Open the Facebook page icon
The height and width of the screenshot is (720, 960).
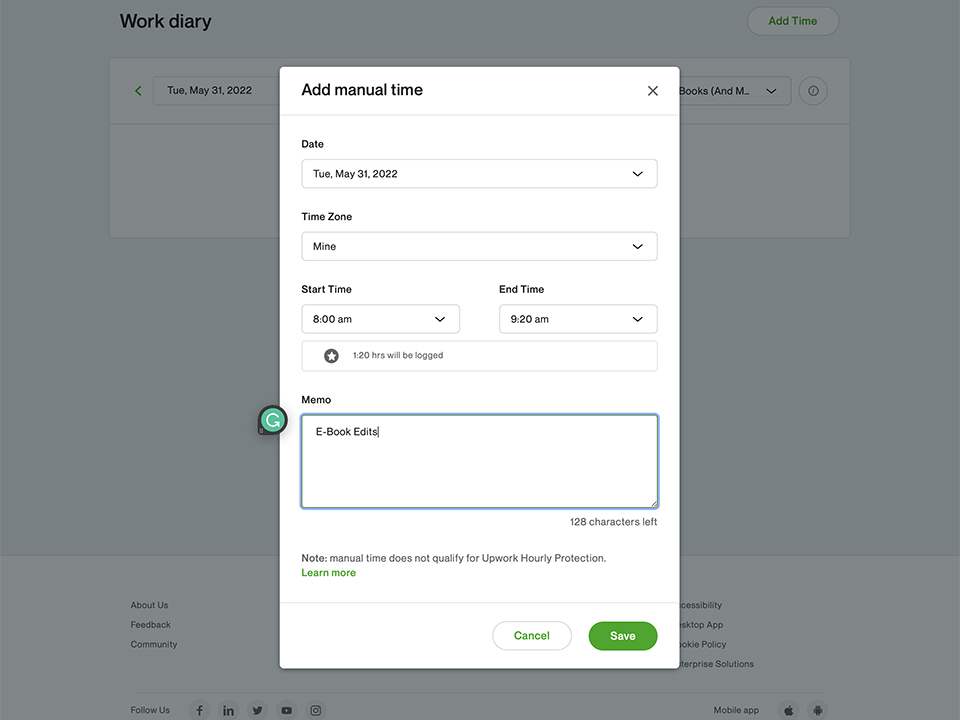(200, 710)
